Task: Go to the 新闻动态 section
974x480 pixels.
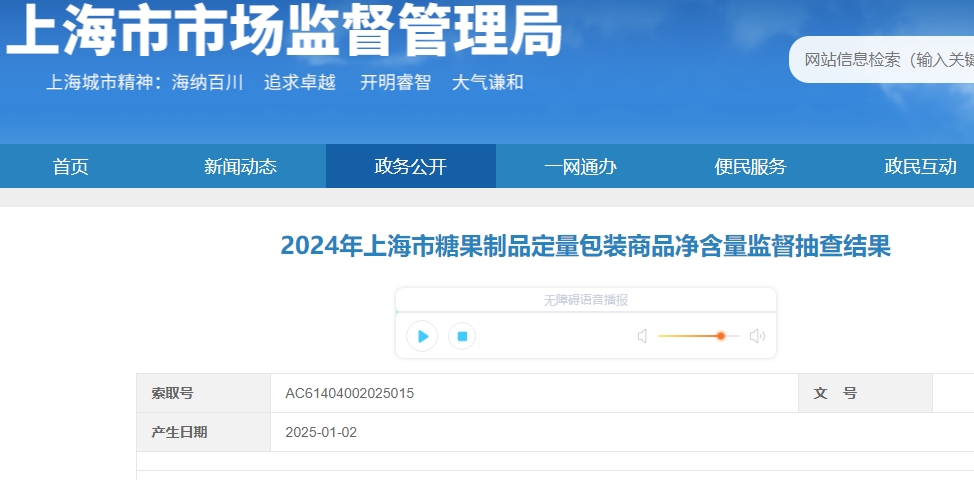Action: point(240,167)
